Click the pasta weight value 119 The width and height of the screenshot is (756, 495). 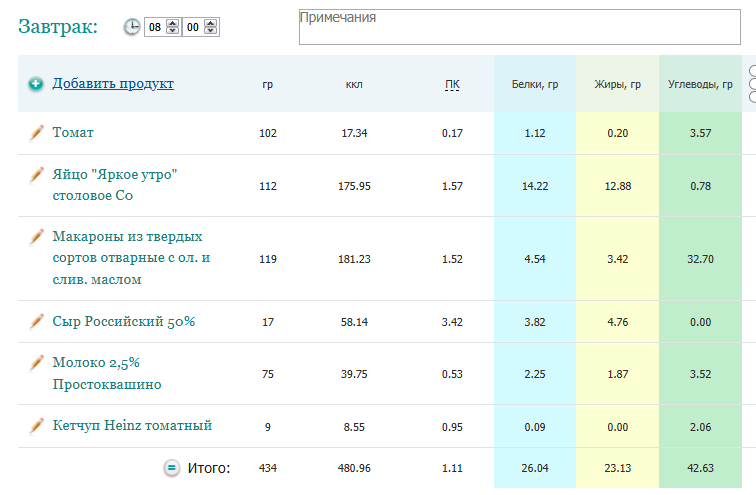click(268, 259)
